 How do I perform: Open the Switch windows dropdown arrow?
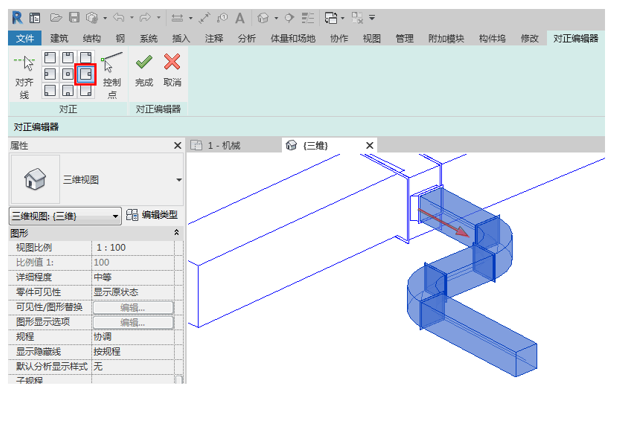tap(342, 18)
